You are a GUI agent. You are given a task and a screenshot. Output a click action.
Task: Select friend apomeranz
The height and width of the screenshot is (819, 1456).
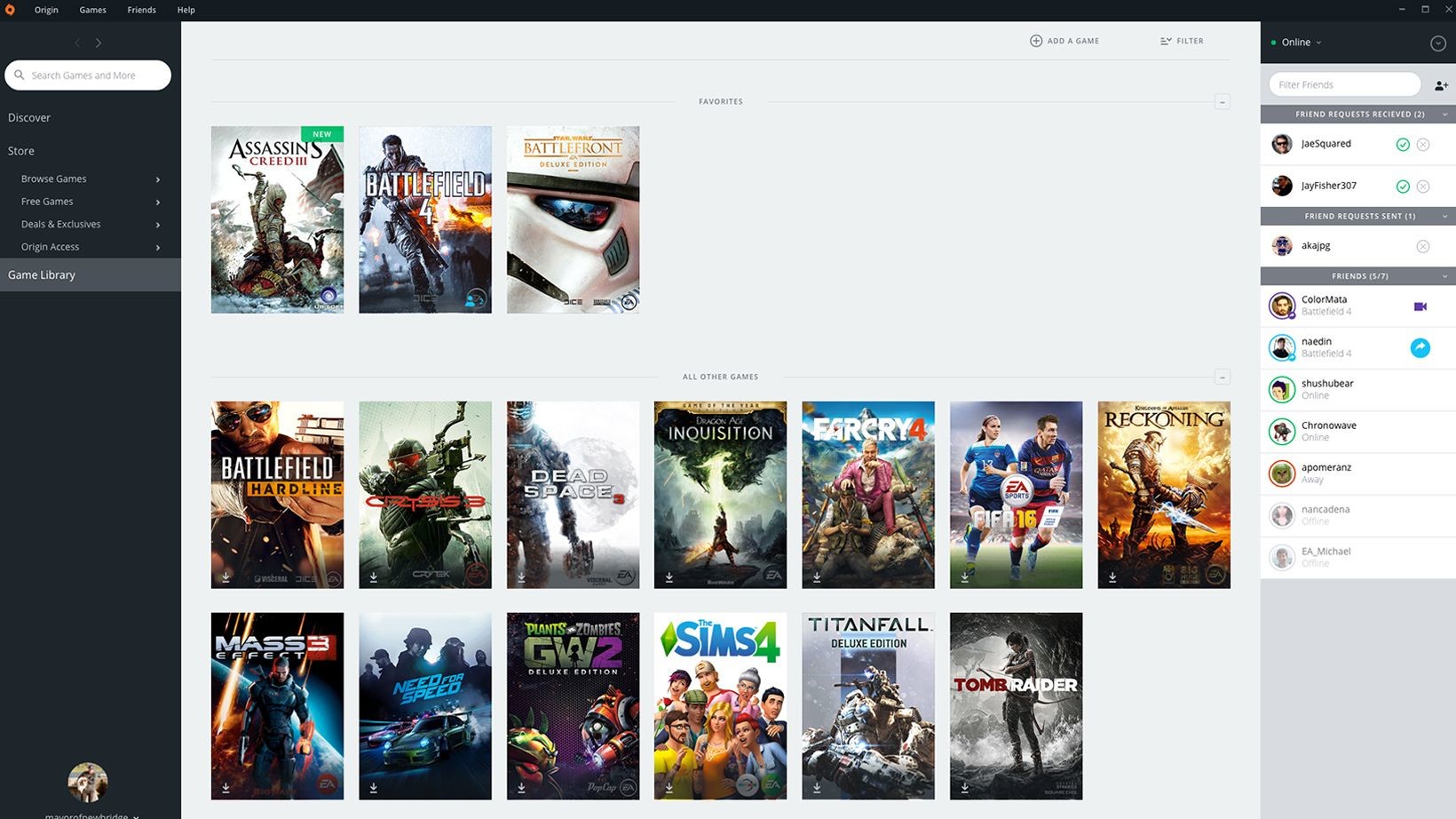(1358, 473)
